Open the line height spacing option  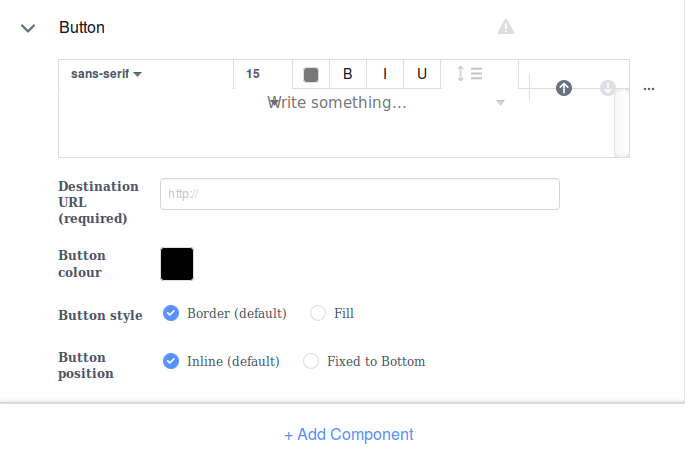tap(469, 73)
